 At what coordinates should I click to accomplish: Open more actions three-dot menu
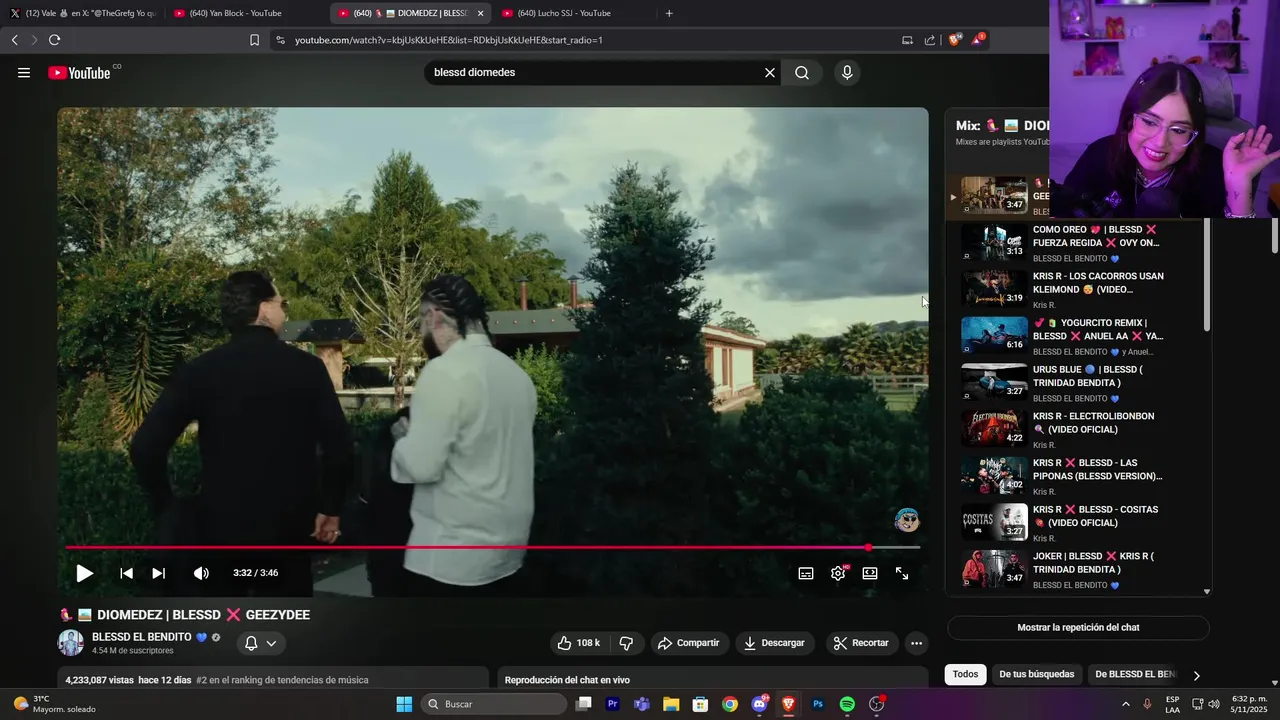point(916,643)
